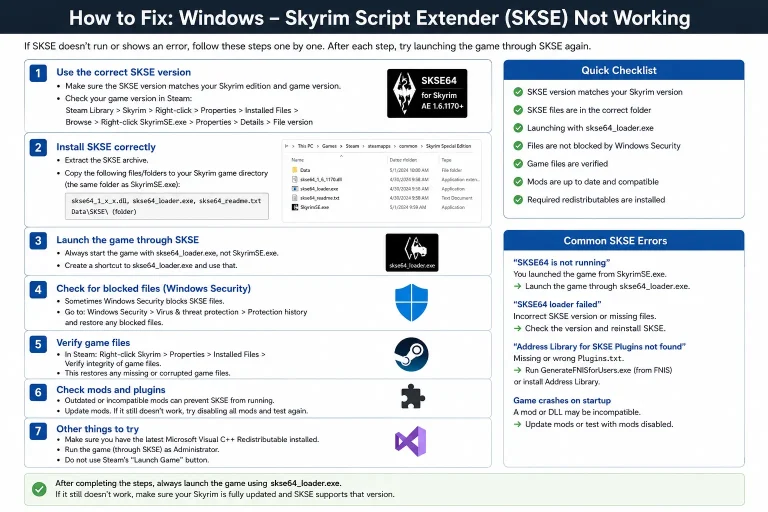Check 'Required redistributables are installed' item
This screenshot has width=768, height=512.
coord(518,199)
